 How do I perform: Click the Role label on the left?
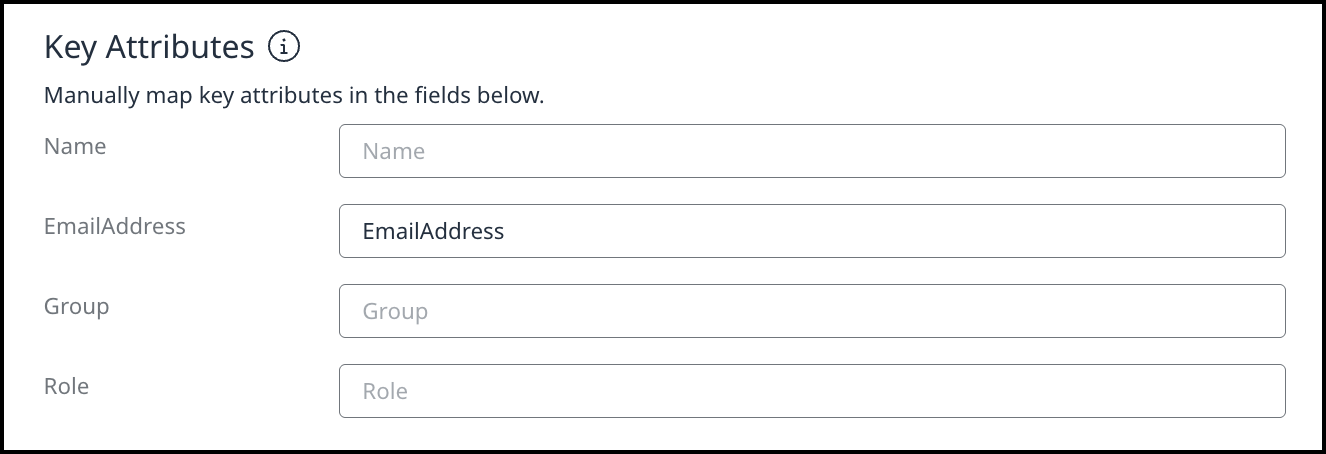pos(66,386)
